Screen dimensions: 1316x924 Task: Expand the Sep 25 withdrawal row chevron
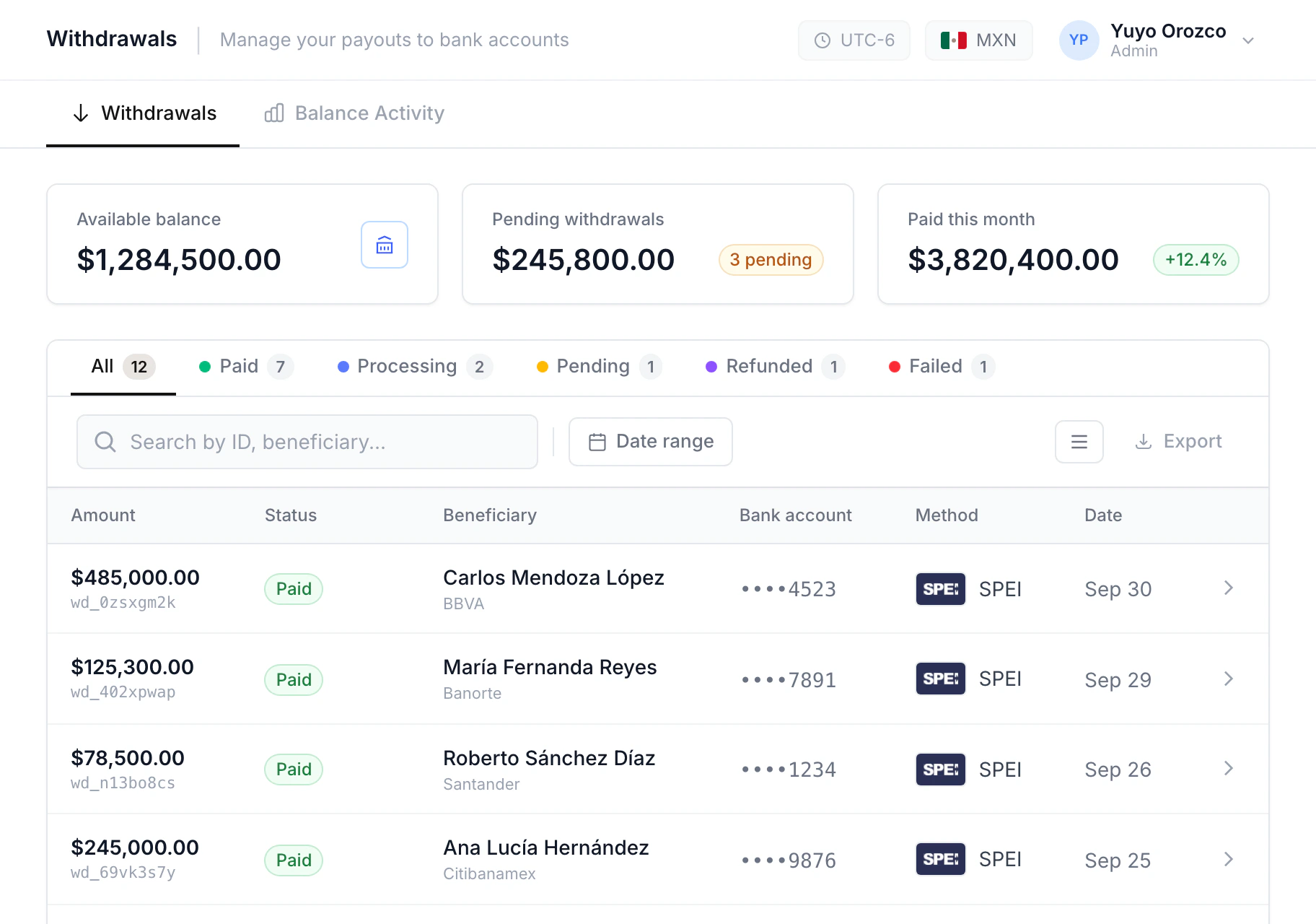click(1228, 859)
